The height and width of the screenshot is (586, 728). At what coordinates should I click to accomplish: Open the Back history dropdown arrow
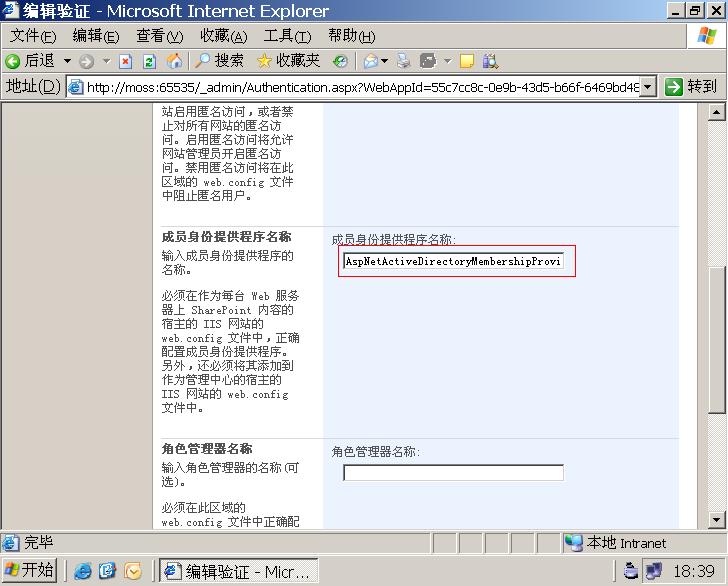click(x=67, y=61)
